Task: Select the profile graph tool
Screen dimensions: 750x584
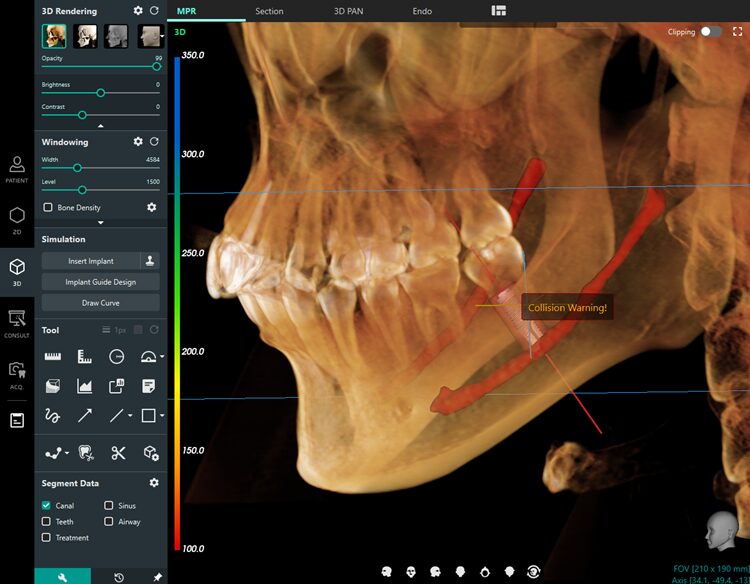Action: 85,385
